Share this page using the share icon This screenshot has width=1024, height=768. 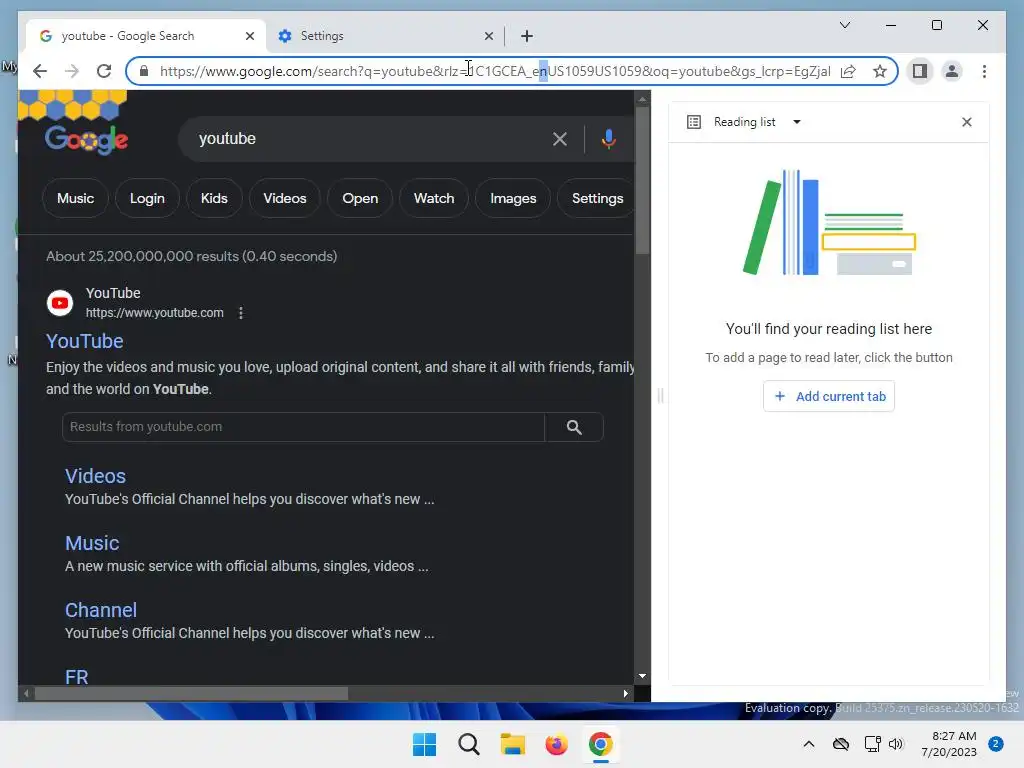[x=848, y=71]
